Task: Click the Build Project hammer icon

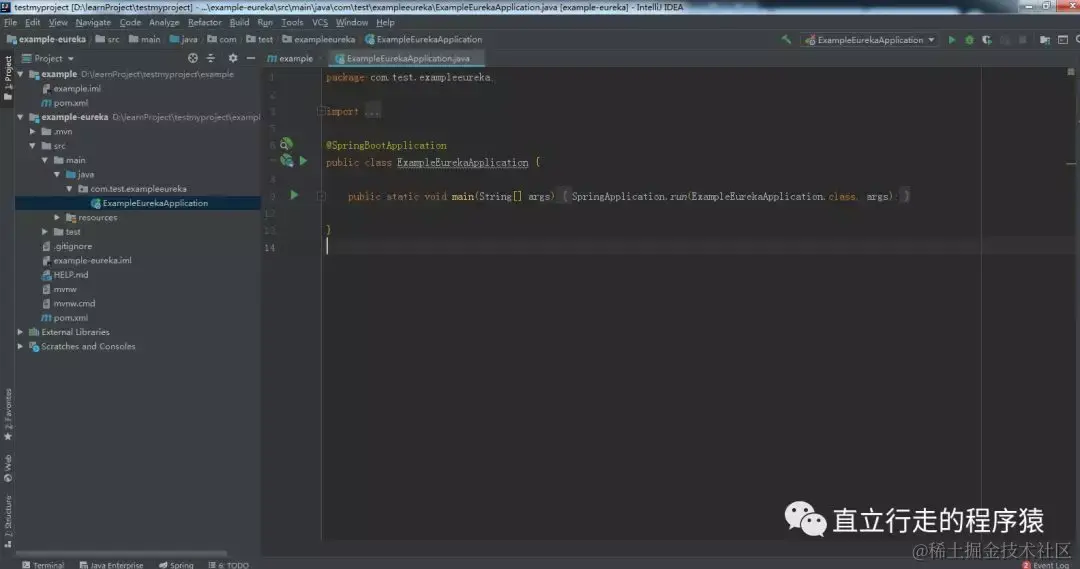Action: pyautogui.click(x=786, y=40)
